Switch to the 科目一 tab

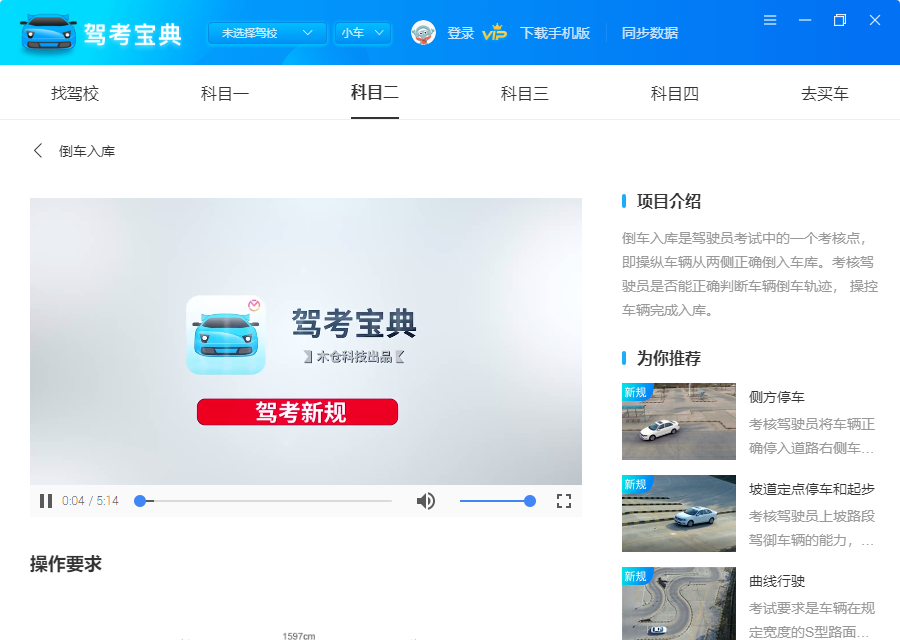point(225,94)
